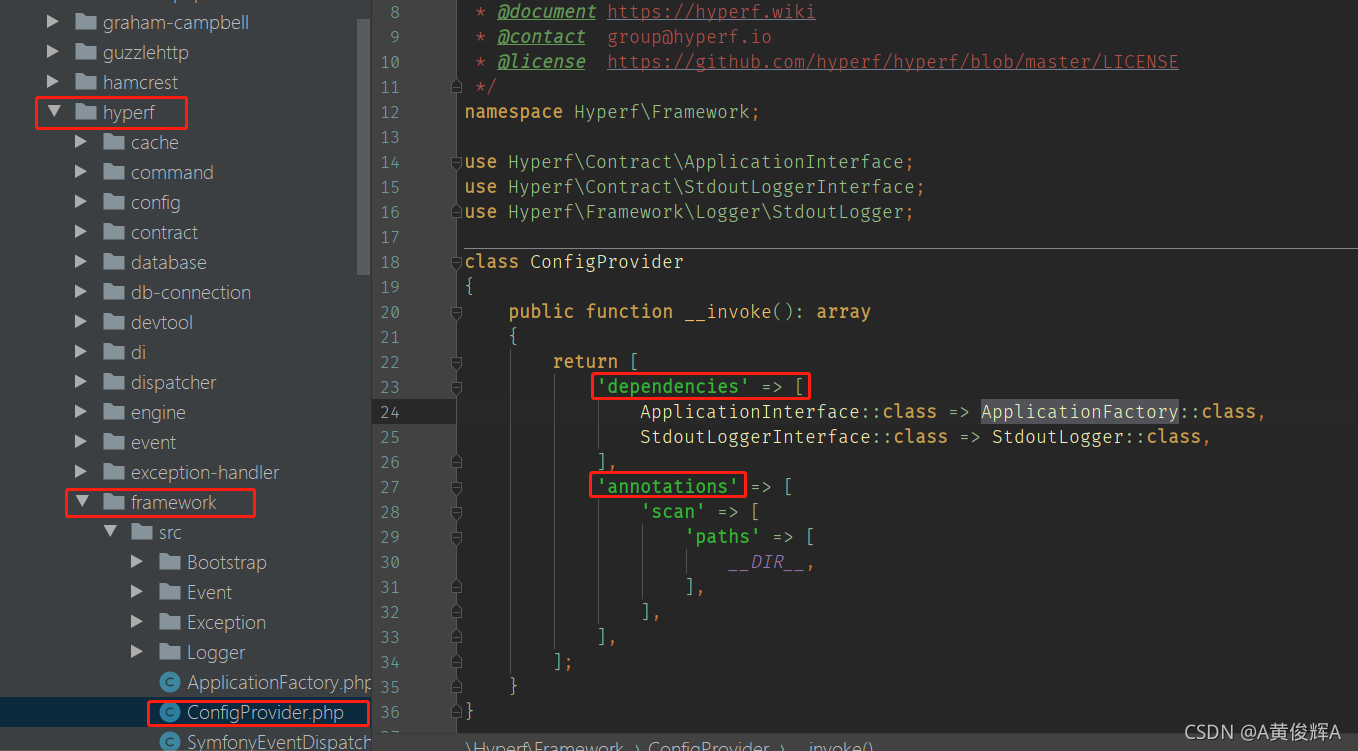This screenshot has width=1358, height=751.
Task: Click 'namespace Hyperf\Framework;' on line 12
Action: coord(612,112)
